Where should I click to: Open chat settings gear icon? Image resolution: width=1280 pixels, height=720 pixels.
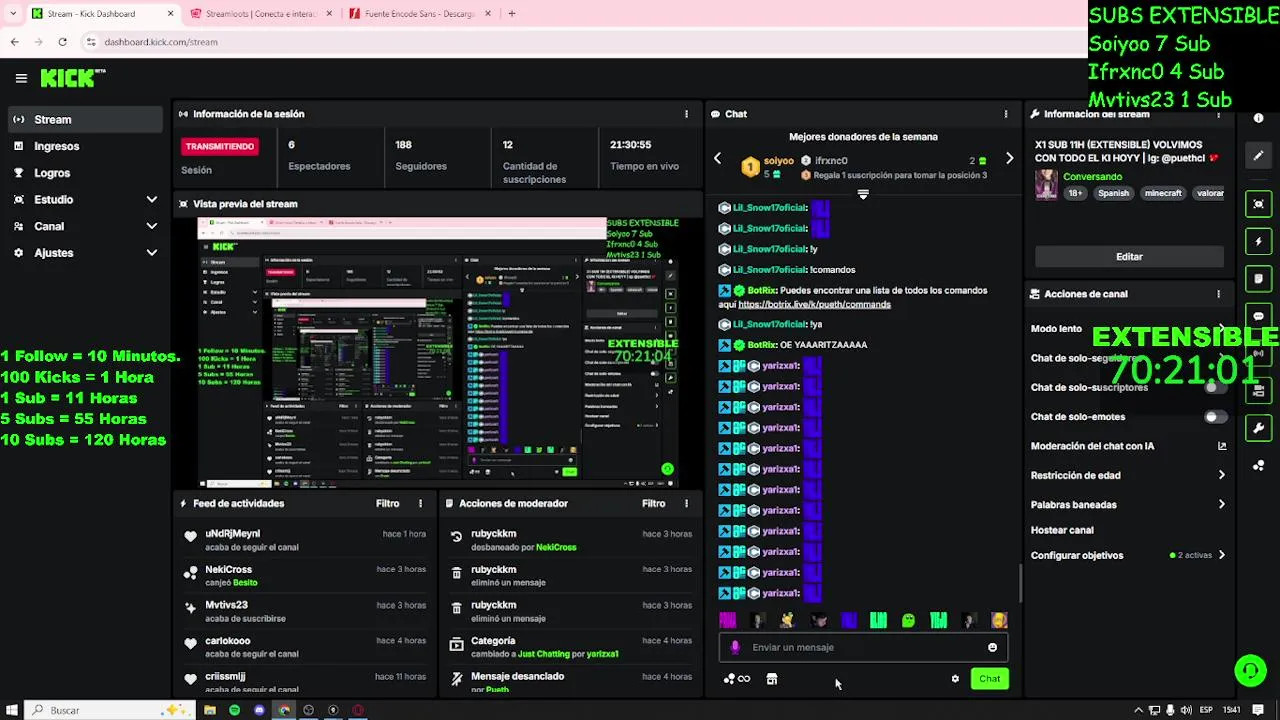click(955, 679)
